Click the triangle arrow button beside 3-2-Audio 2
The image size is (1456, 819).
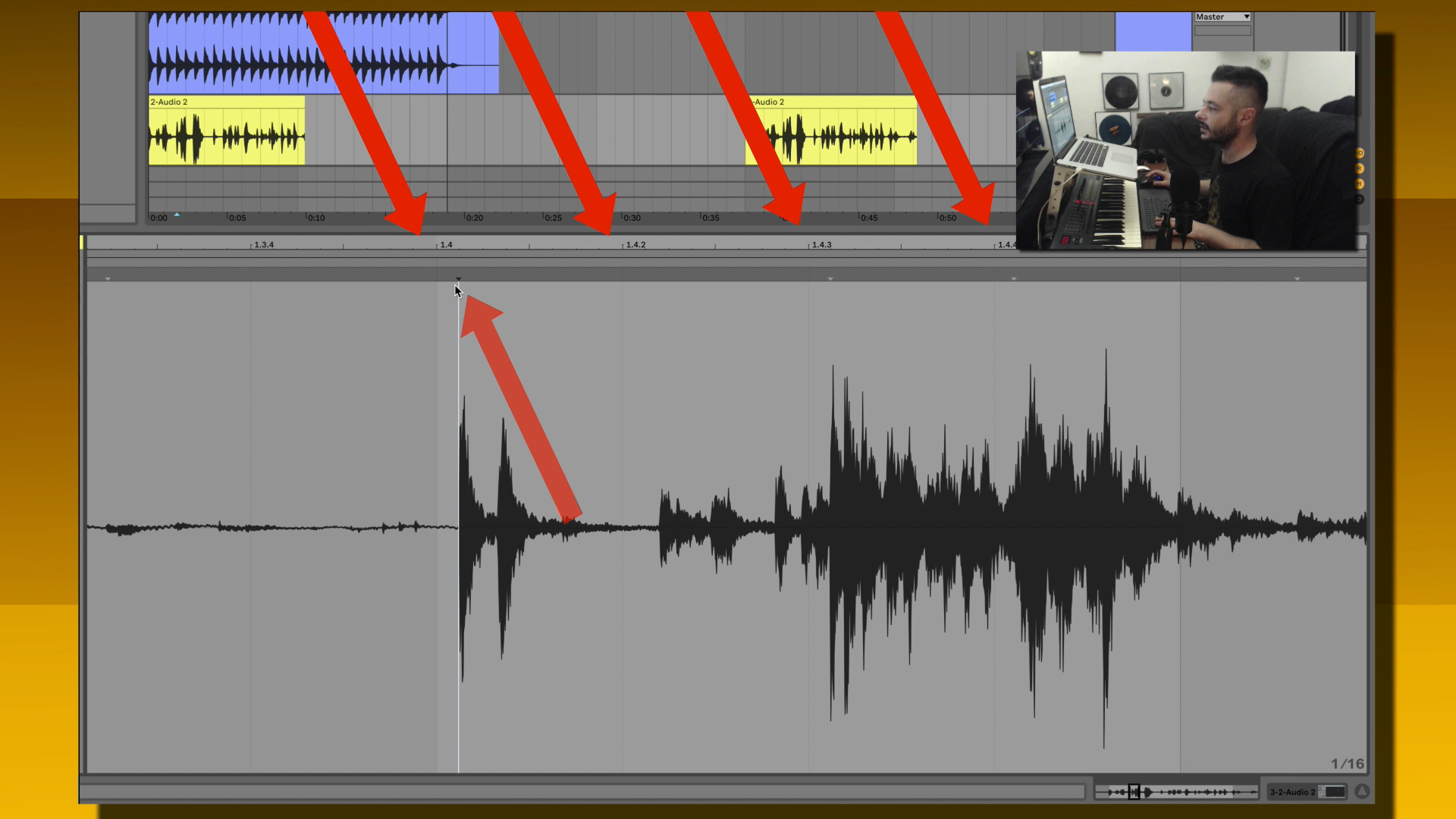click(1362, 792)
